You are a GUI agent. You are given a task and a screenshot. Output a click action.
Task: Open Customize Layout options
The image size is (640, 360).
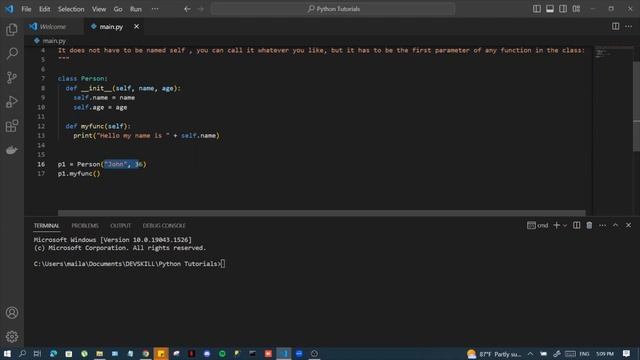[x=576, y=9]
